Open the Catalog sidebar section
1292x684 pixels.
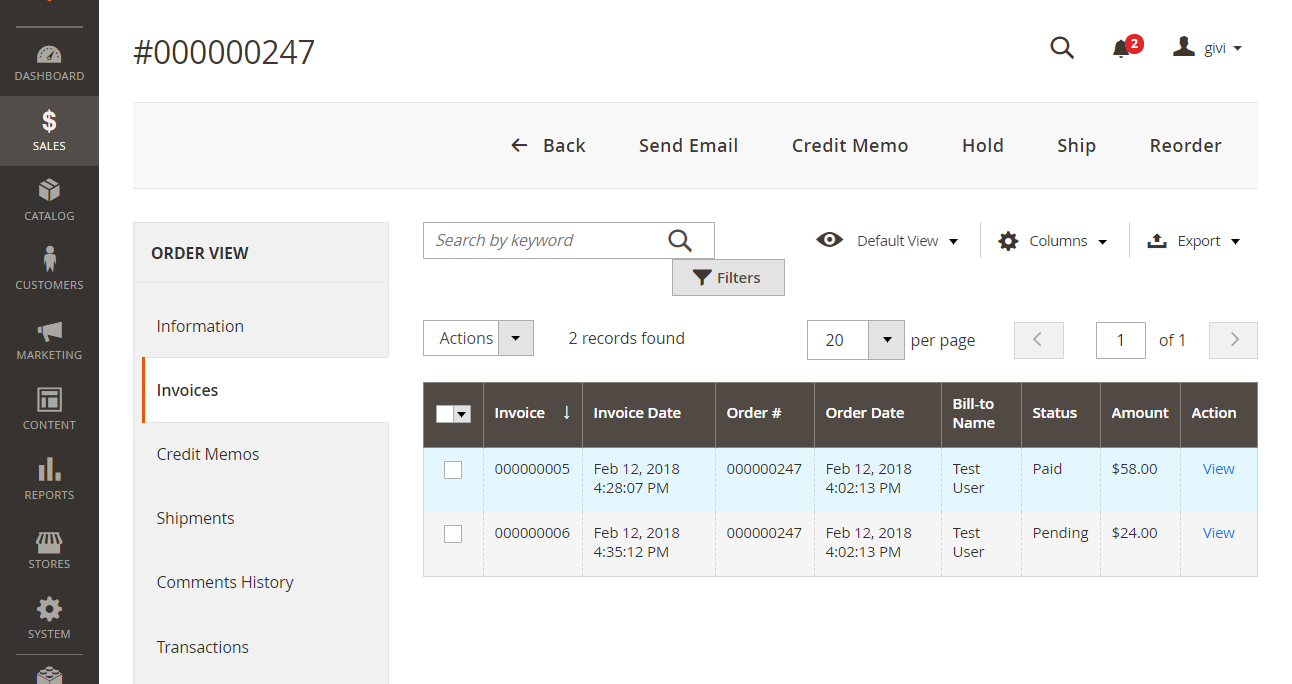pos(49,200)
